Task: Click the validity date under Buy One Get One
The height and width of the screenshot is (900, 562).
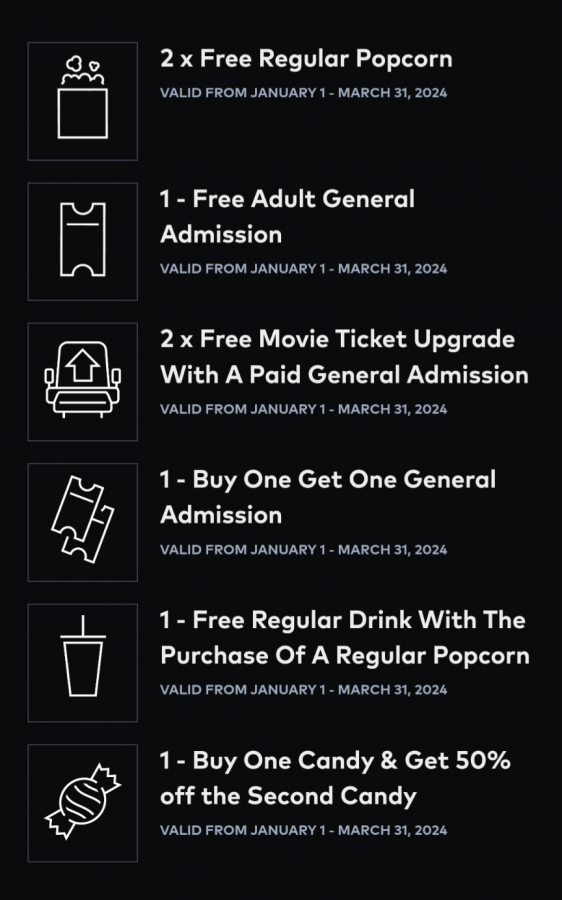Action: tap(303, 550)
